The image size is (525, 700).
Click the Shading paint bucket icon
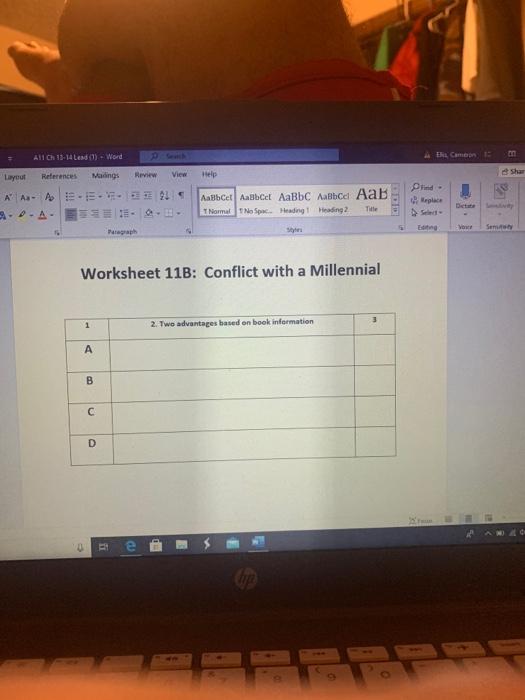point(148,213)
